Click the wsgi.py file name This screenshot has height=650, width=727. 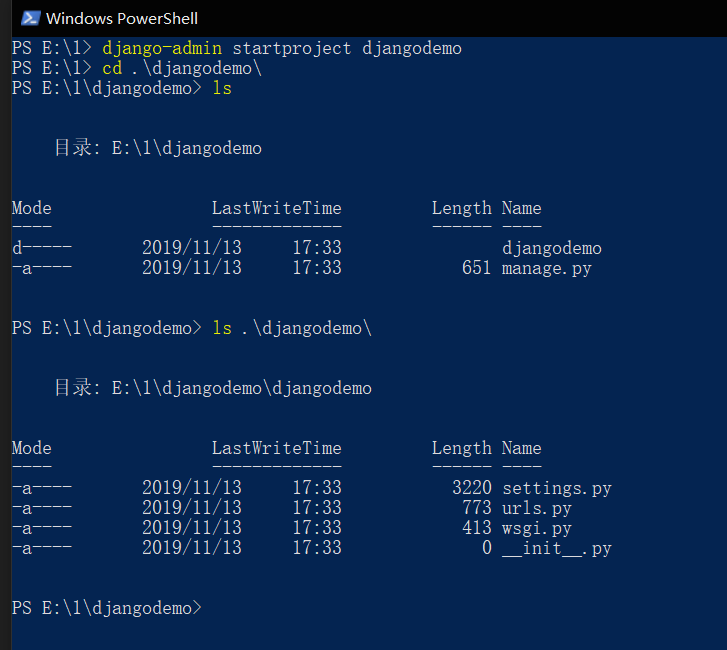click(x=537, y=529)
